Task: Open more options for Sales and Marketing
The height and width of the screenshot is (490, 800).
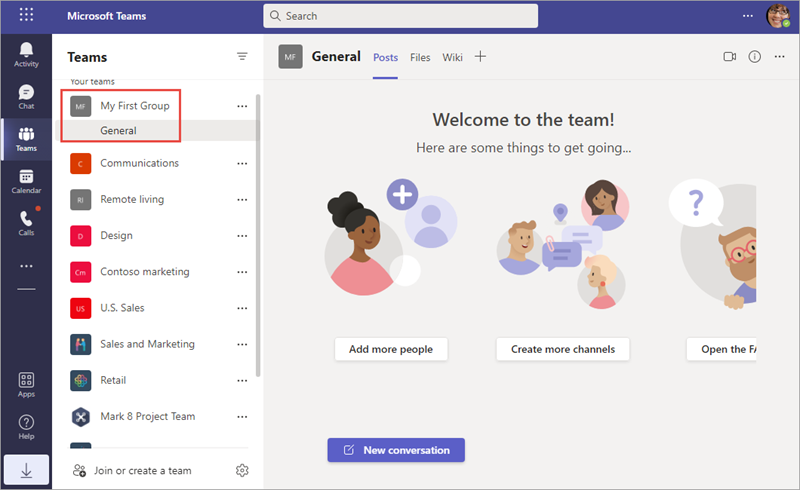Action: (x=242, y=345)
